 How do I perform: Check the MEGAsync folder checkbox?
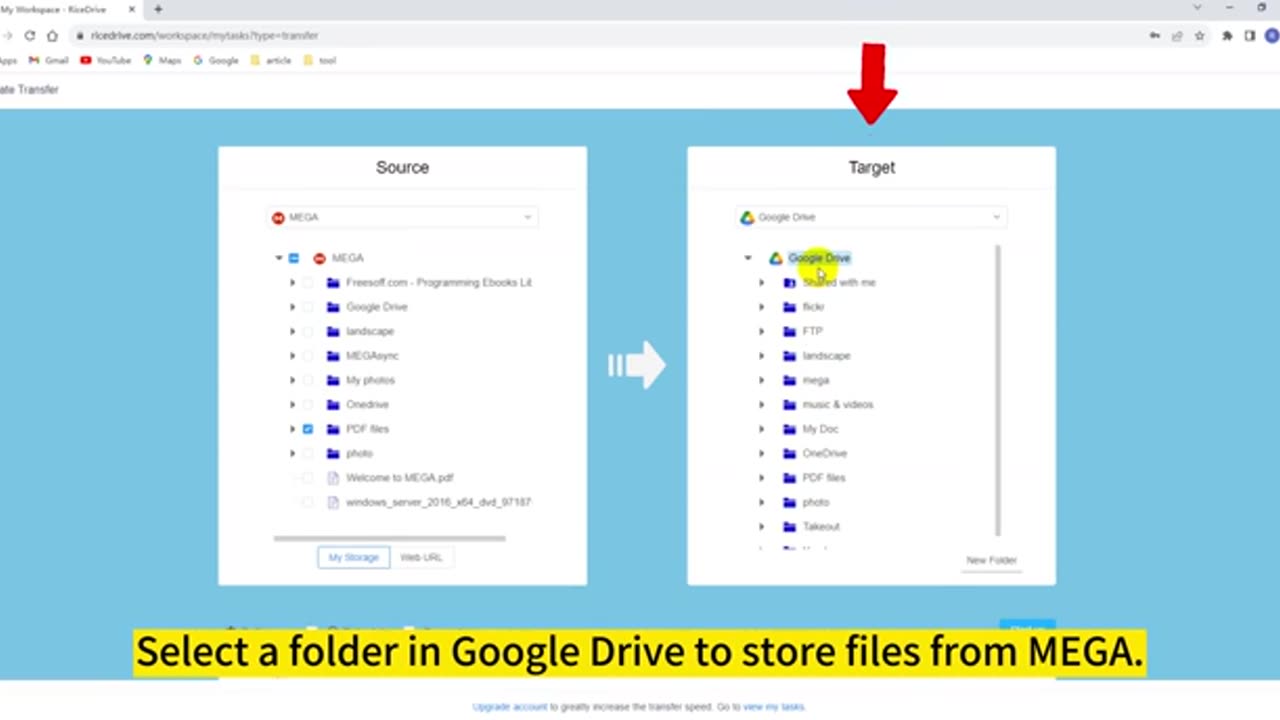point(308,356)
